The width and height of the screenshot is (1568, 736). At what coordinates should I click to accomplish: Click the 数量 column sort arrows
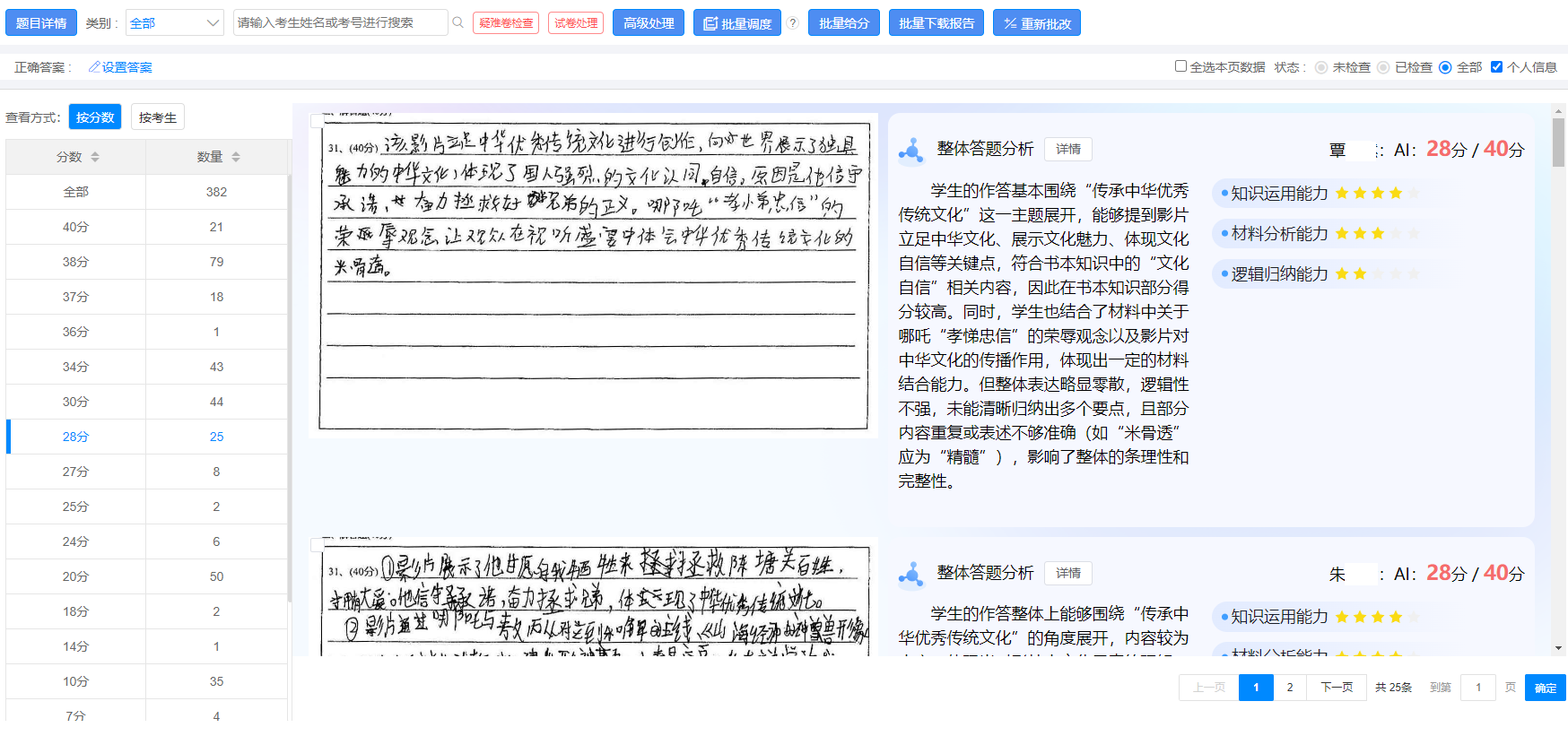click(236, 157)
